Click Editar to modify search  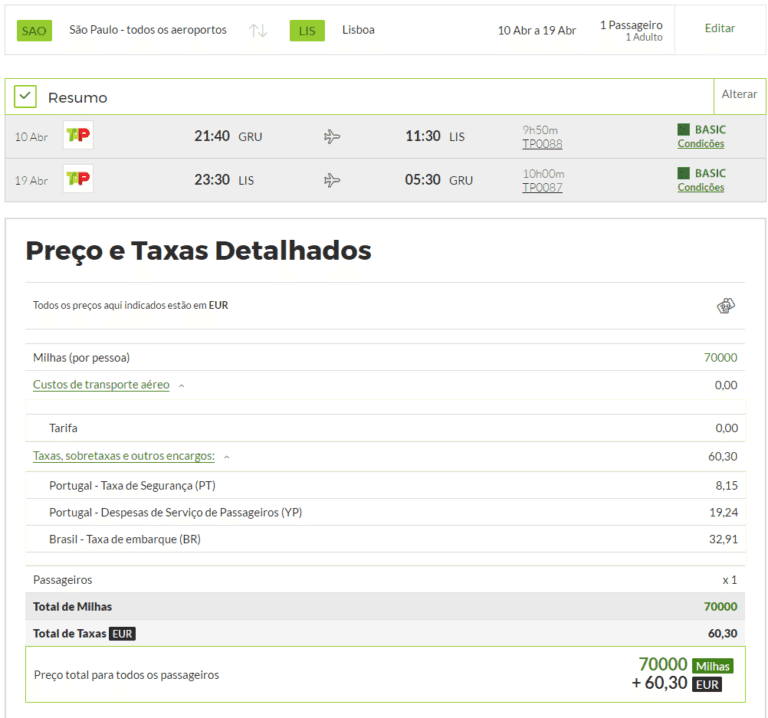[x=719, y=28]
